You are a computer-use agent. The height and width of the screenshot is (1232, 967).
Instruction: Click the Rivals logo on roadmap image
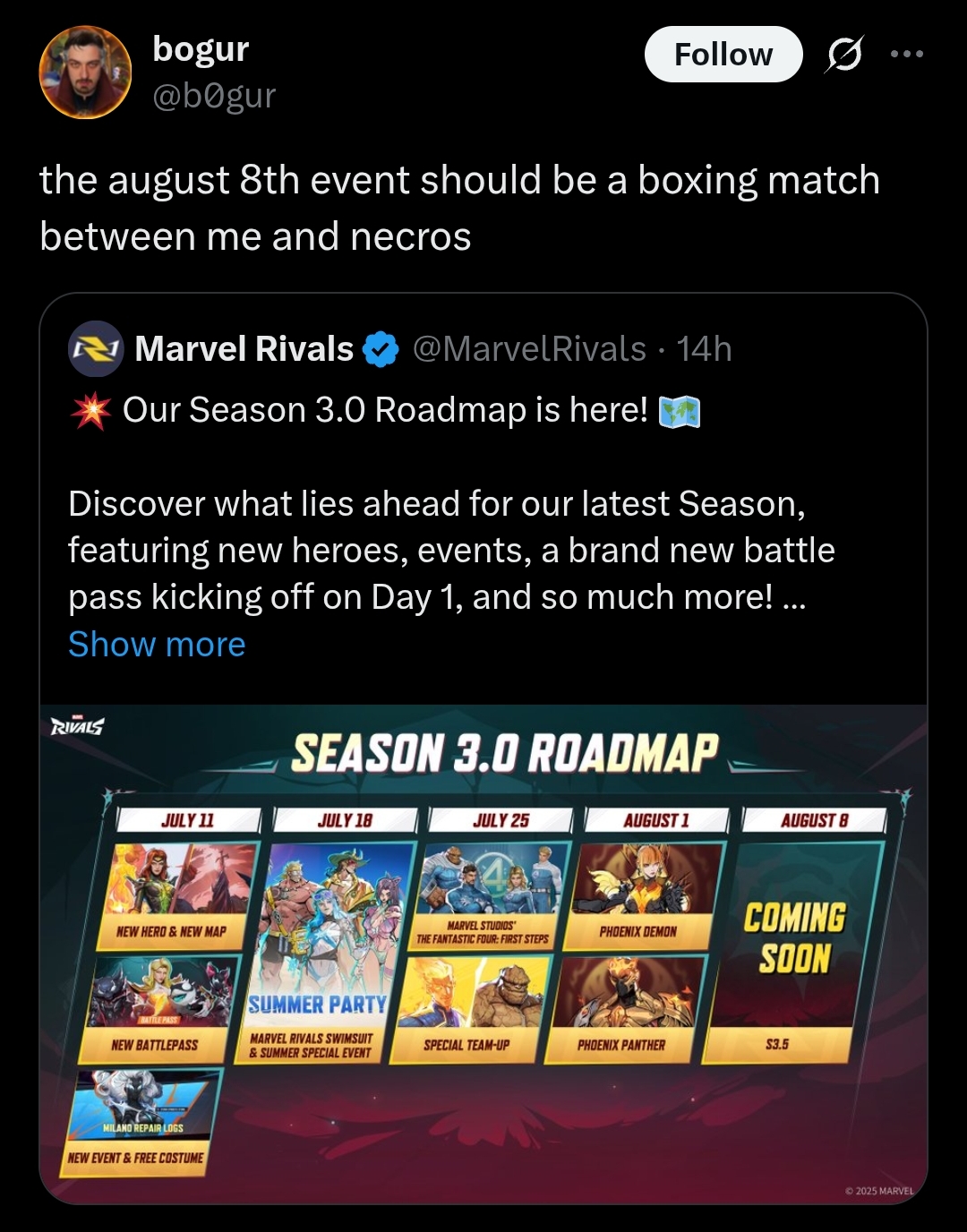coord(77,726)
